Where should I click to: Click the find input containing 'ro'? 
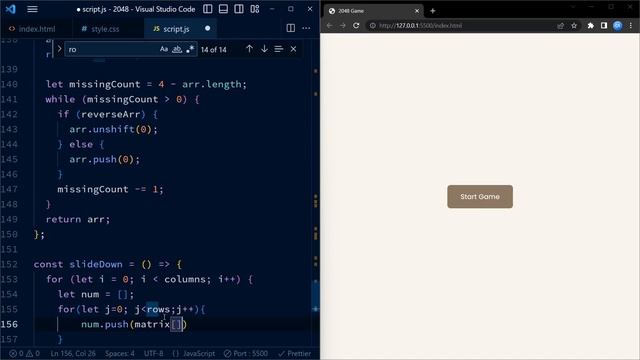pyautogui.click(x=111, y=49)
